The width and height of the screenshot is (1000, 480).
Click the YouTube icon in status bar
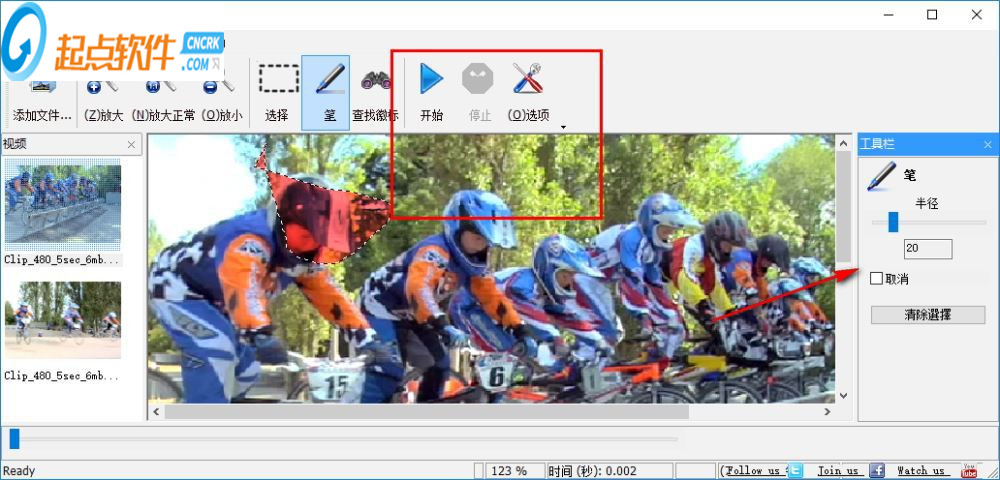coord(969,471)
